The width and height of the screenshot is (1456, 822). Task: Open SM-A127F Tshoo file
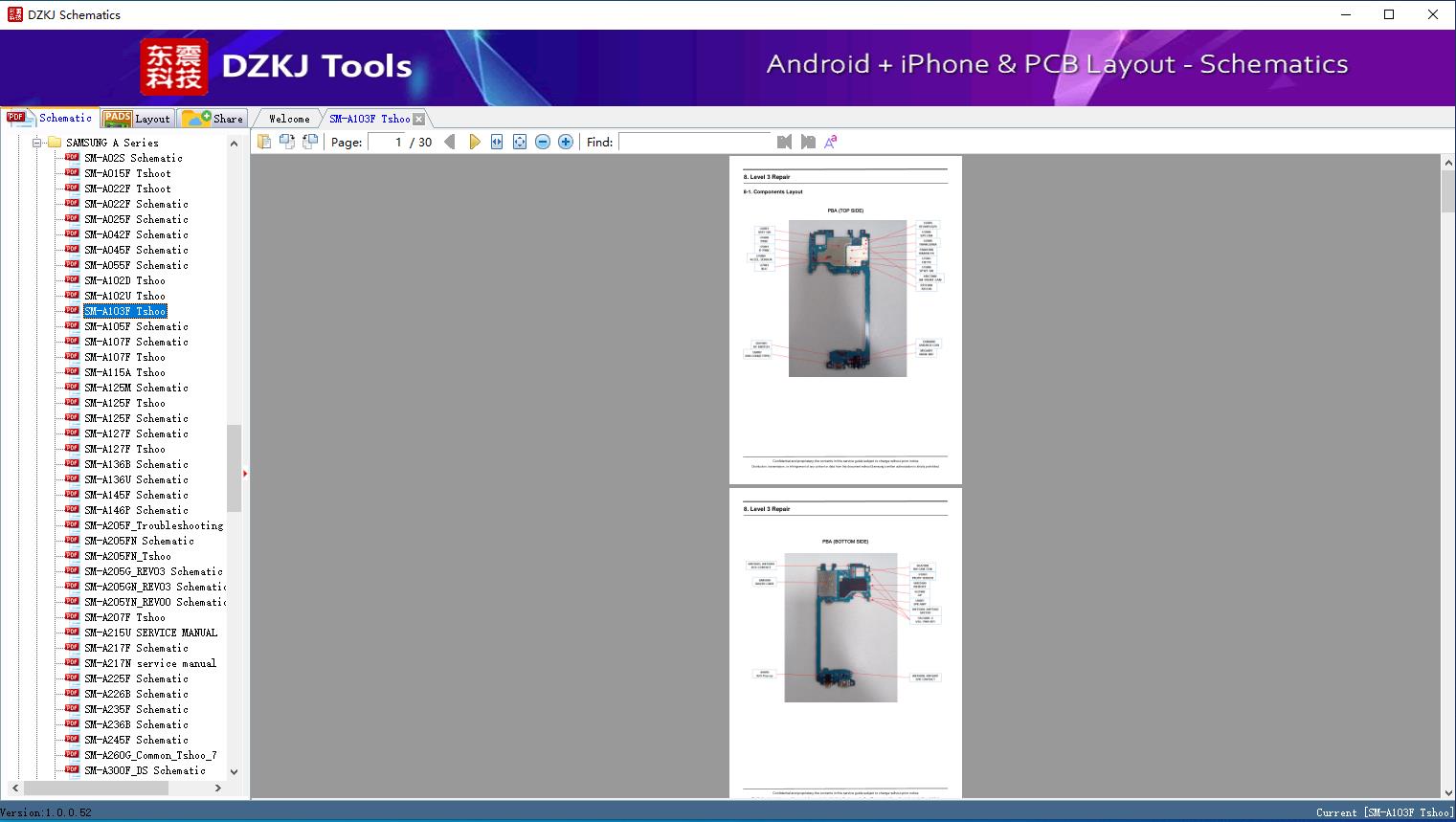(x=124, y=449)
